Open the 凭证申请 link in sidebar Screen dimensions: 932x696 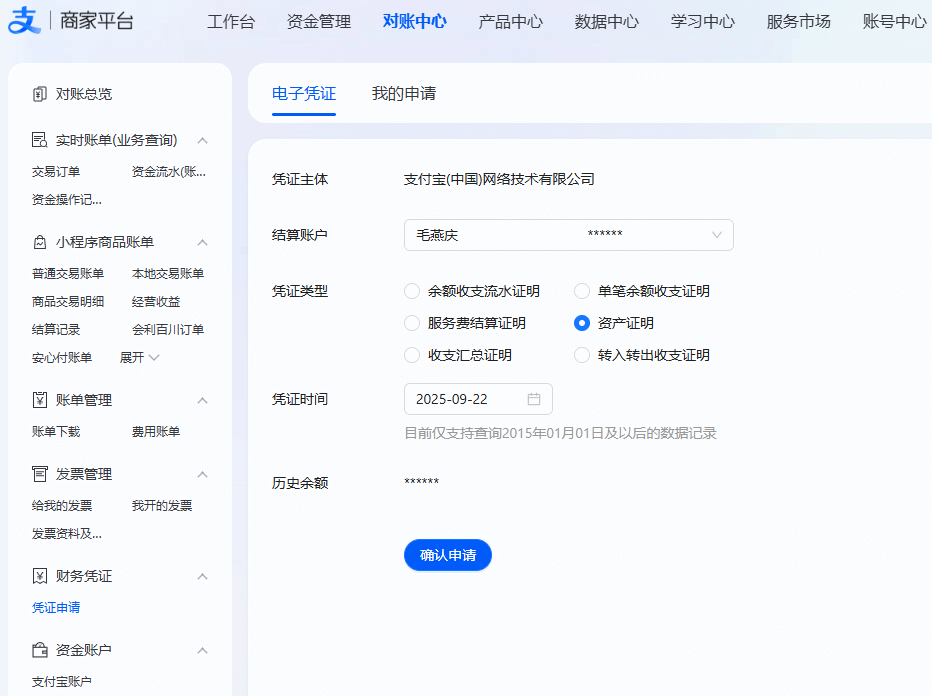coord(56,607)
